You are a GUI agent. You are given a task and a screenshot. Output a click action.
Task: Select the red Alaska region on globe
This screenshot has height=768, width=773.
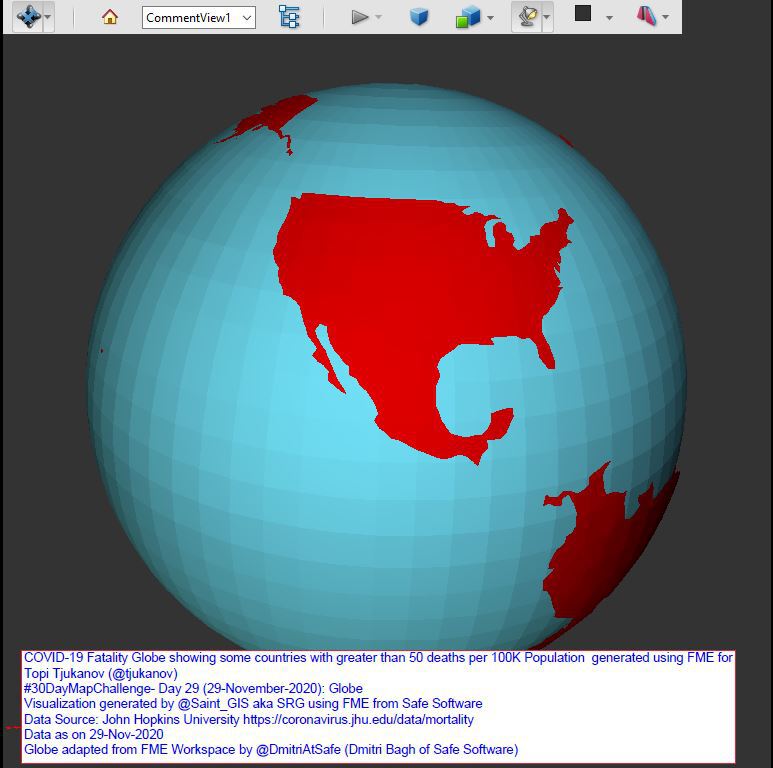point(270,122)
